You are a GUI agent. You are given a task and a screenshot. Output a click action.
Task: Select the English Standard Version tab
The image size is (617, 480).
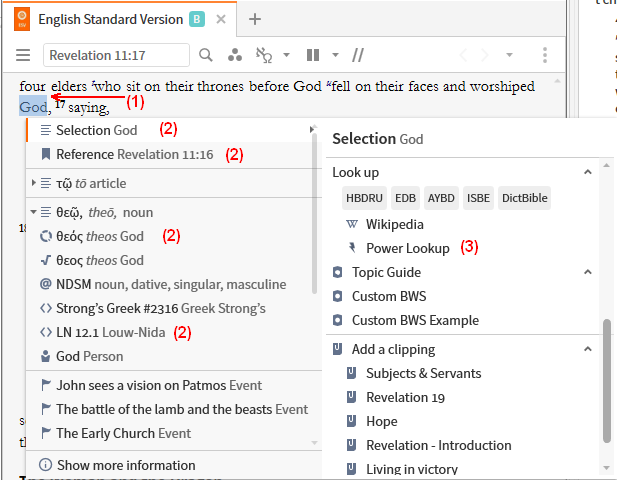click(111, 19)
